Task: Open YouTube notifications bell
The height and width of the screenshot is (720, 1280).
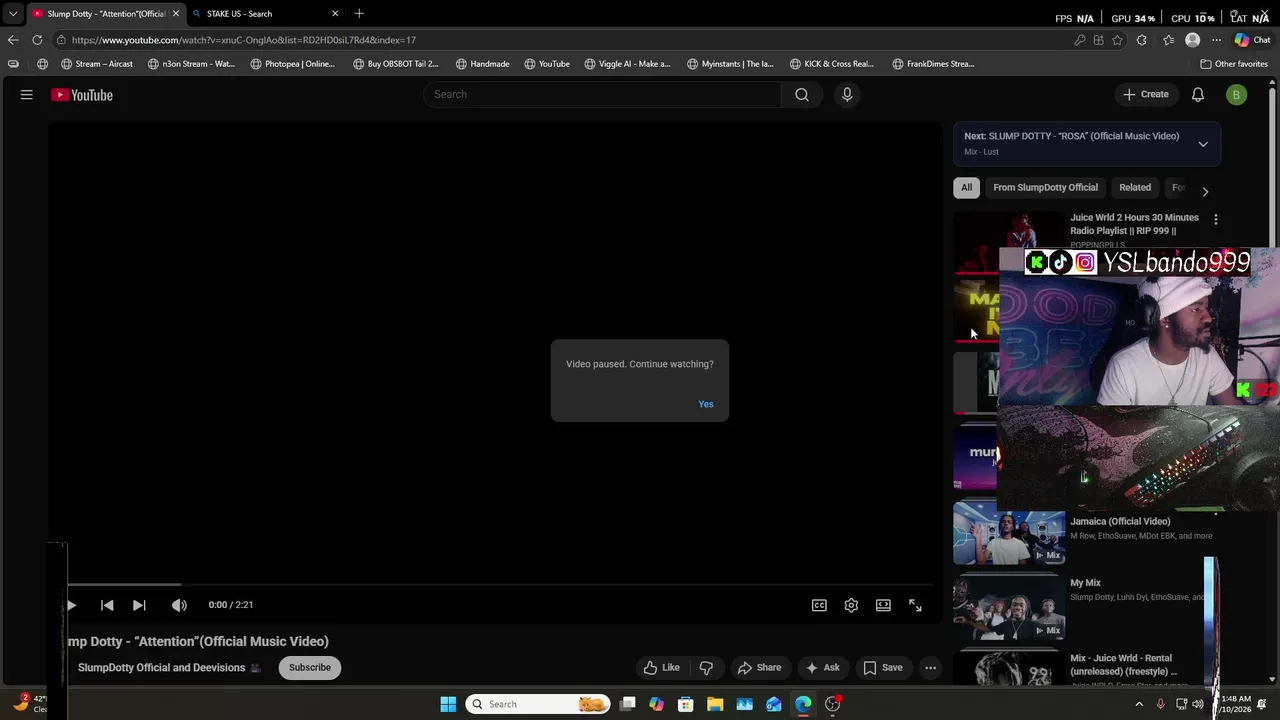Action: click(x=1197, y=95)
